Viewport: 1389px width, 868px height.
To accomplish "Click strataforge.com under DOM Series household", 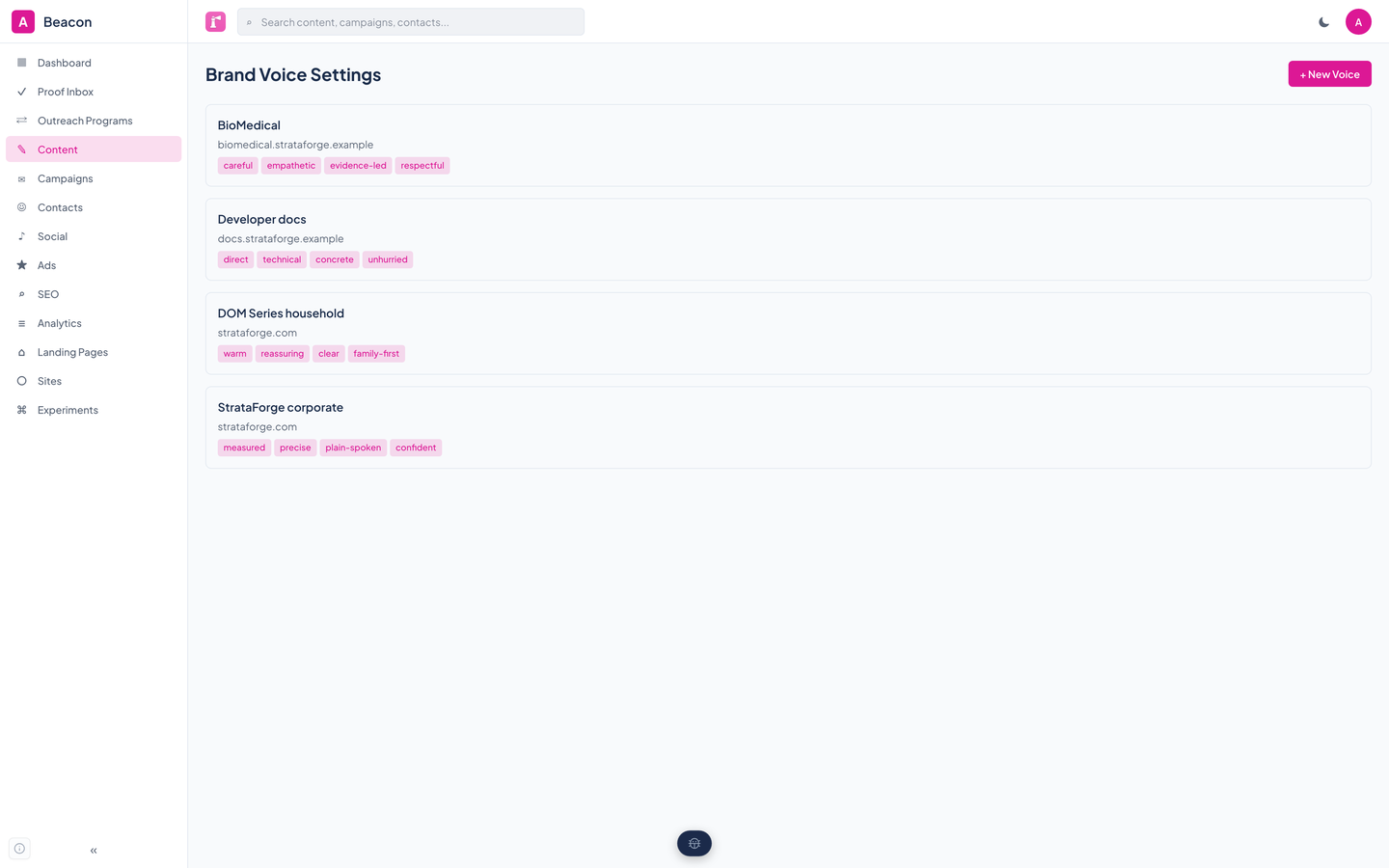I will point(258,333).
